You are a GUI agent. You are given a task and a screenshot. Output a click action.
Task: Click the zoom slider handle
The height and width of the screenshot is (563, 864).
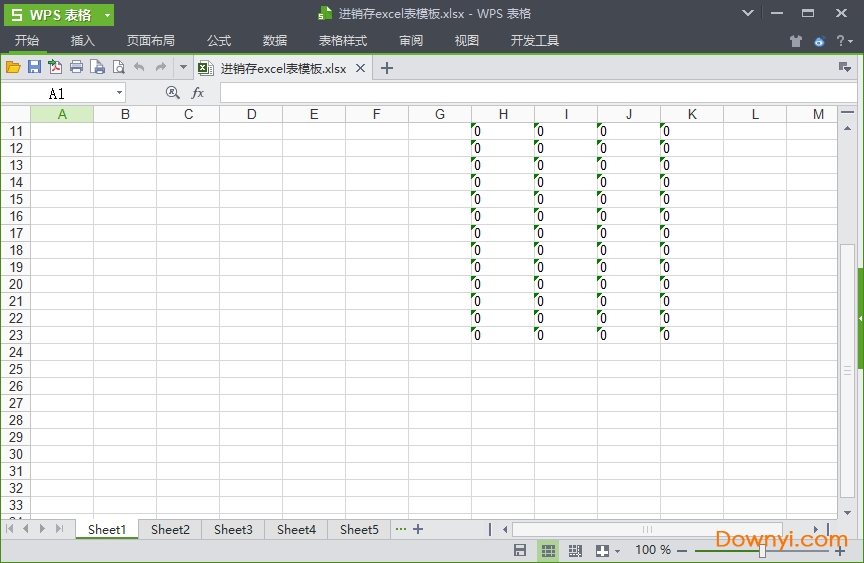[x=762, y=550]
